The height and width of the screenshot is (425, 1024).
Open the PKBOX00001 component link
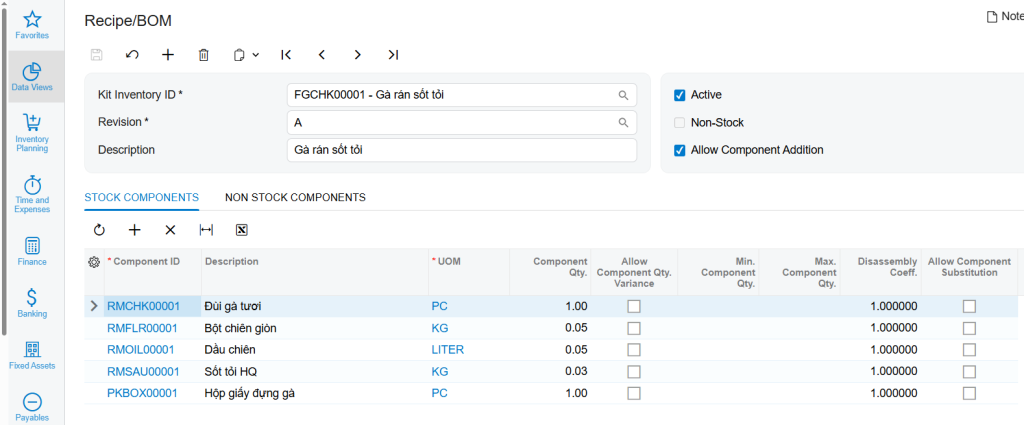click(x=142, y=393)
